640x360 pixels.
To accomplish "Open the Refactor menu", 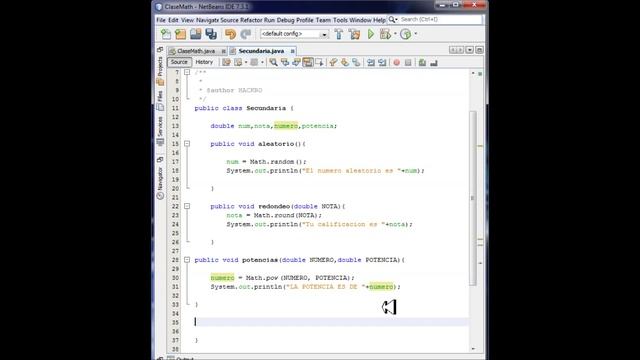I will click(x=251, y=20).
